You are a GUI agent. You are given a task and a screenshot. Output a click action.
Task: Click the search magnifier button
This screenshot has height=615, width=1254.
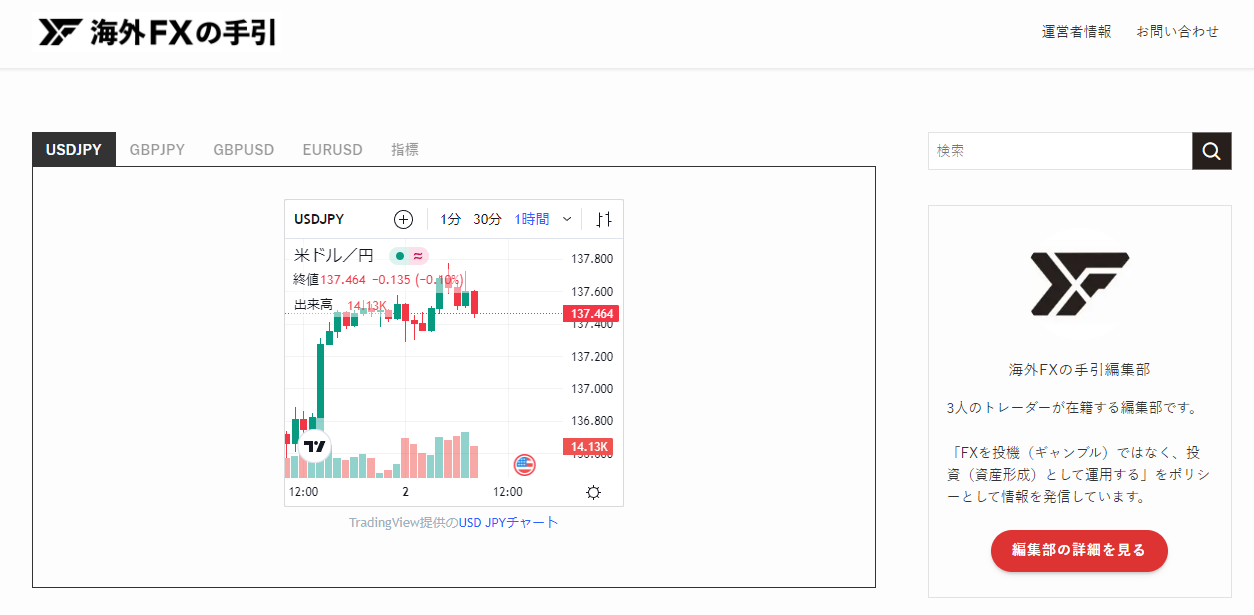1211,151
